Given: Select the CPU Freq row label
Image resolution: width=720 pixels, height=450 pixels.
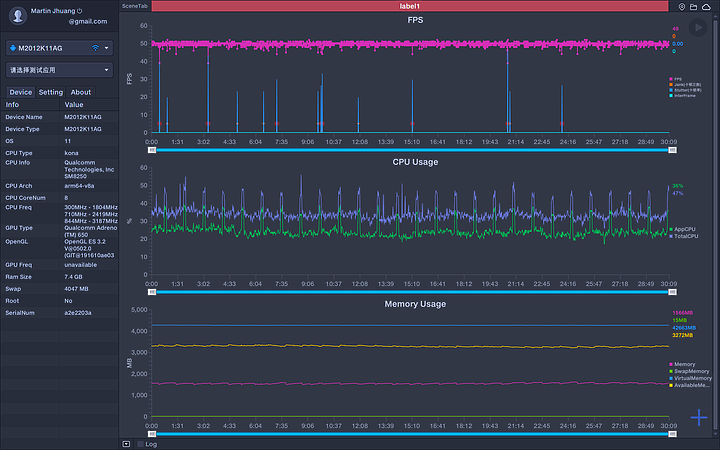Looking at the screenshot, I should coord(18,208).
